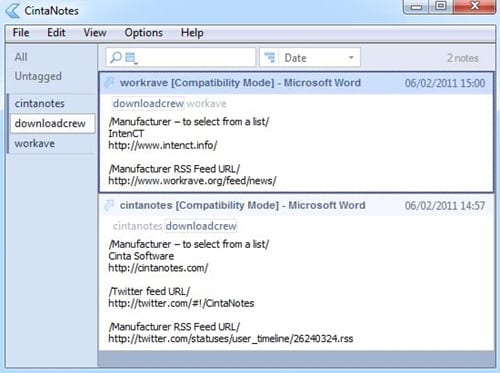500x373 pixels.
Task: Click the 06/02/2011 14:57 date
Action: click(445, 205)
